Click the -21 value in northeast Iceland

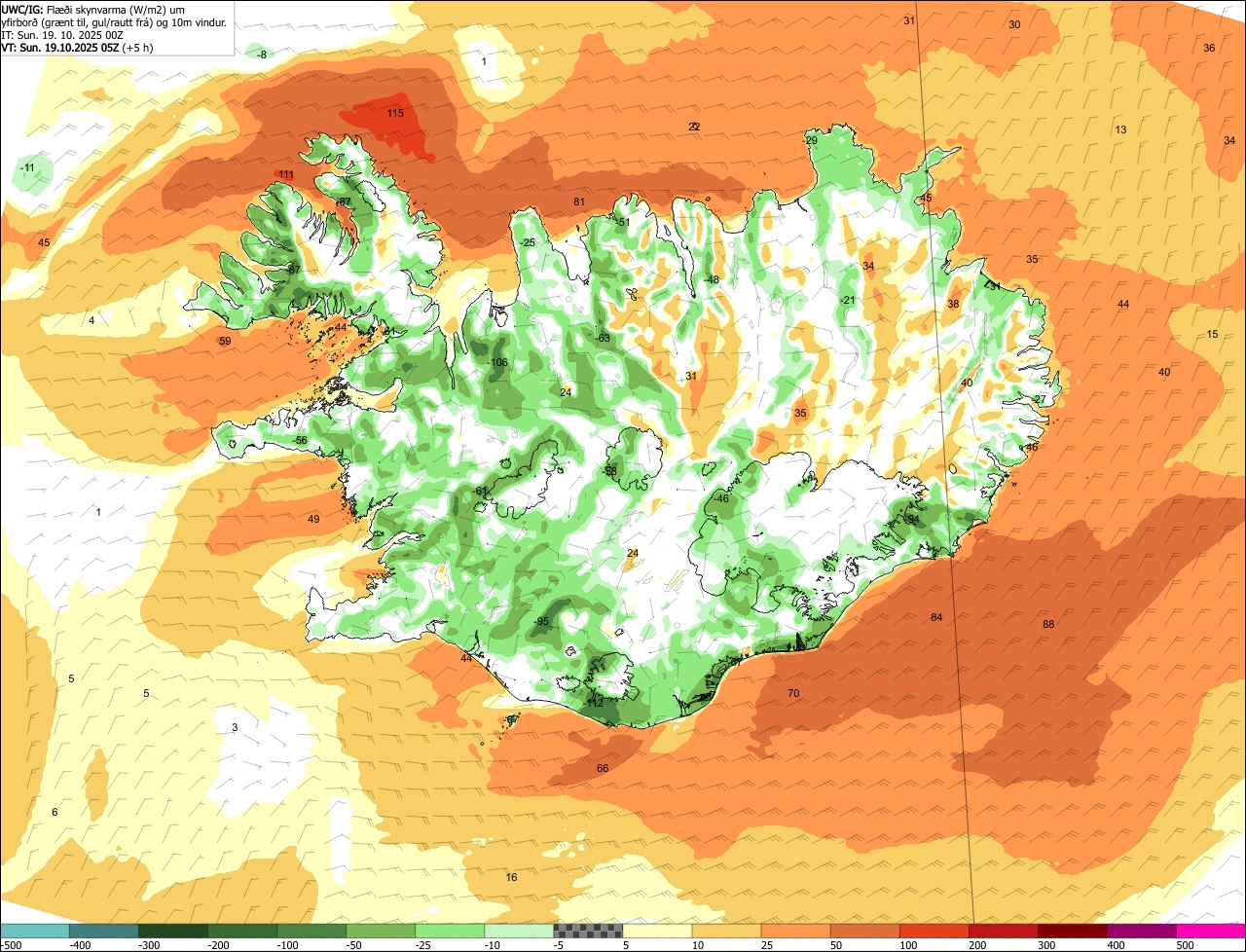tap(847, 301)
